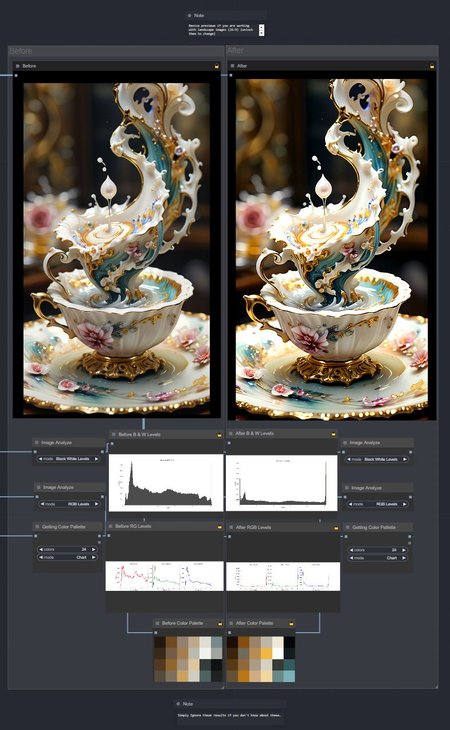The width and height of the screenshot is (450, 730).
Task: Next mode arrow on right Chart widget
Action: click(404, 558)
